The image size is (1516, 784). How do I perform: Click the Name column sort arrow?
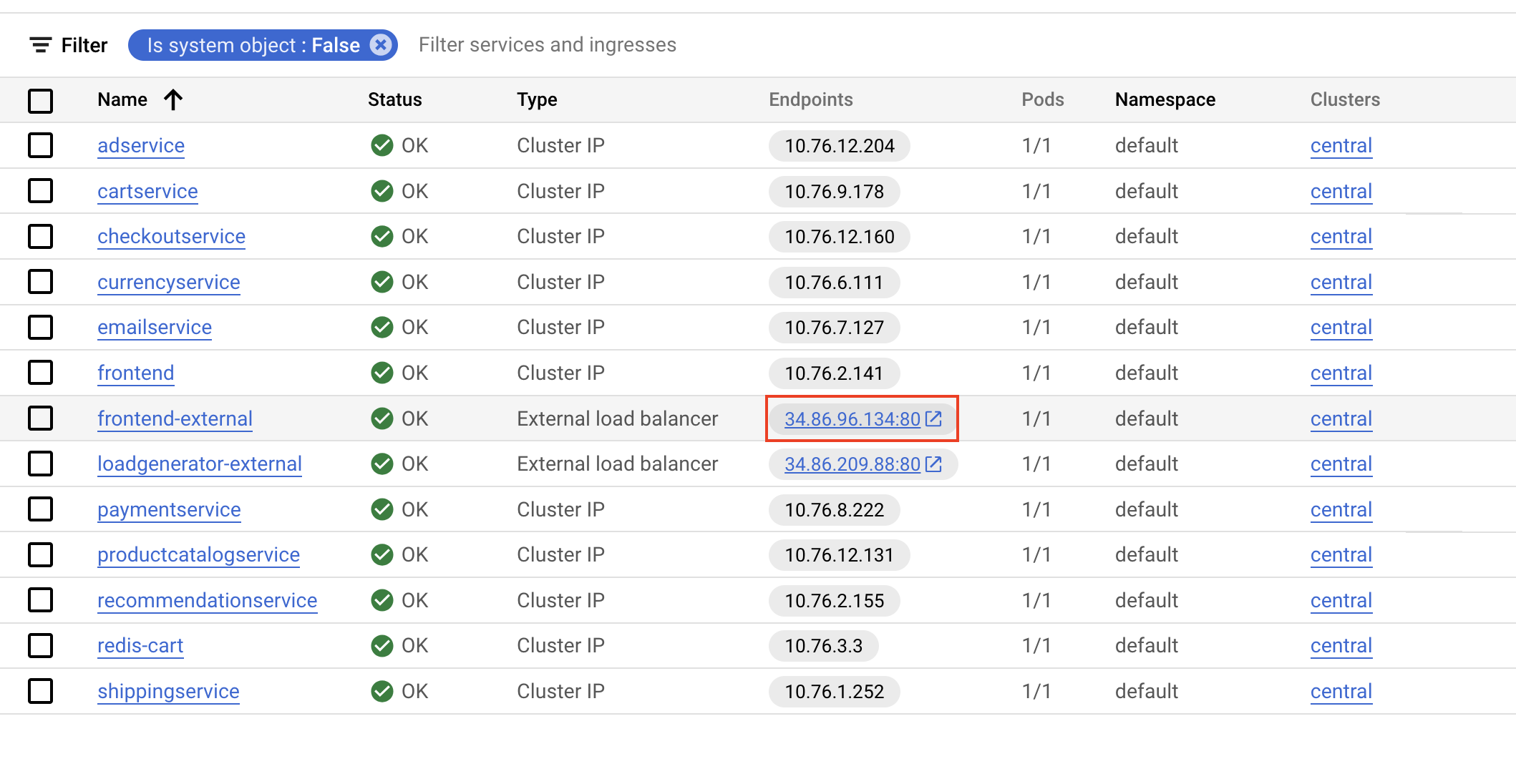(170, 99)
